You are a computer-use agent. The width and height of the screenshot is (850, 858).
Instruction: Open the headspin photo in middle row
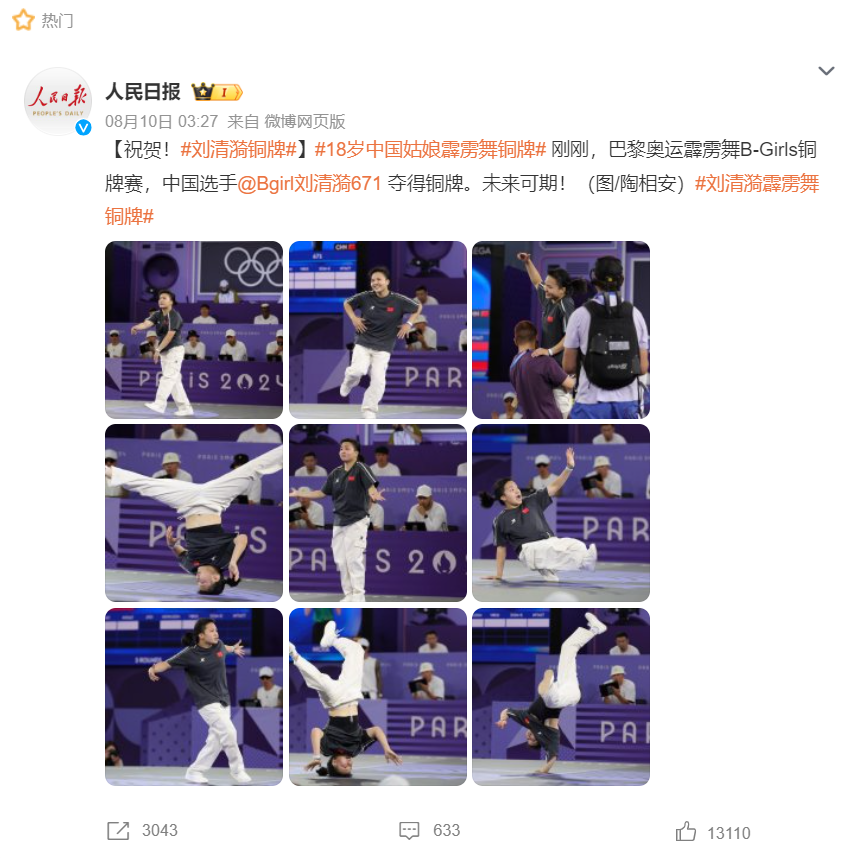coord(194,513)
